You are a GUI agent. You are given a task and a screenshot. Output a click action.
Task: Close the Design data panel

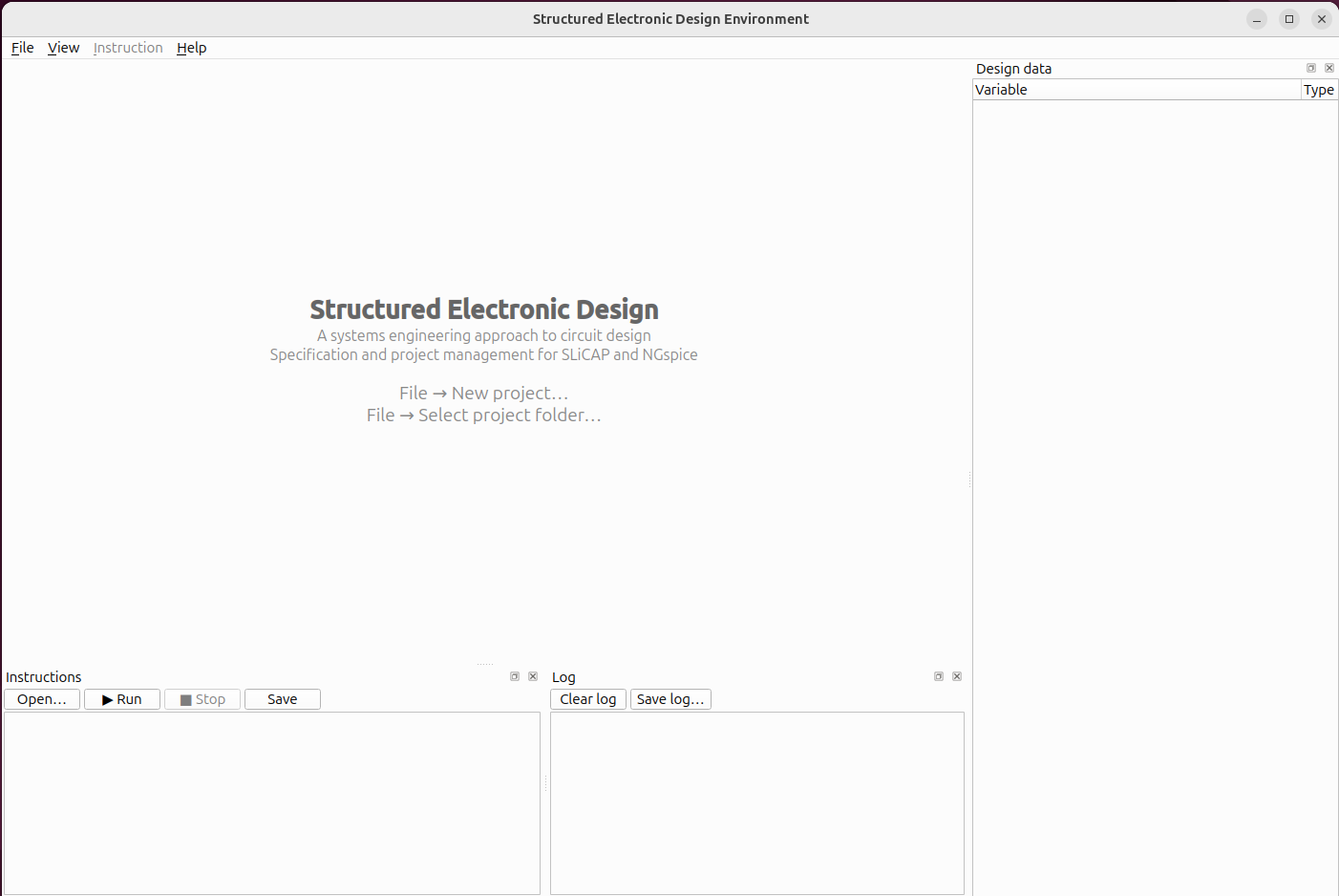click(1329, 68)
